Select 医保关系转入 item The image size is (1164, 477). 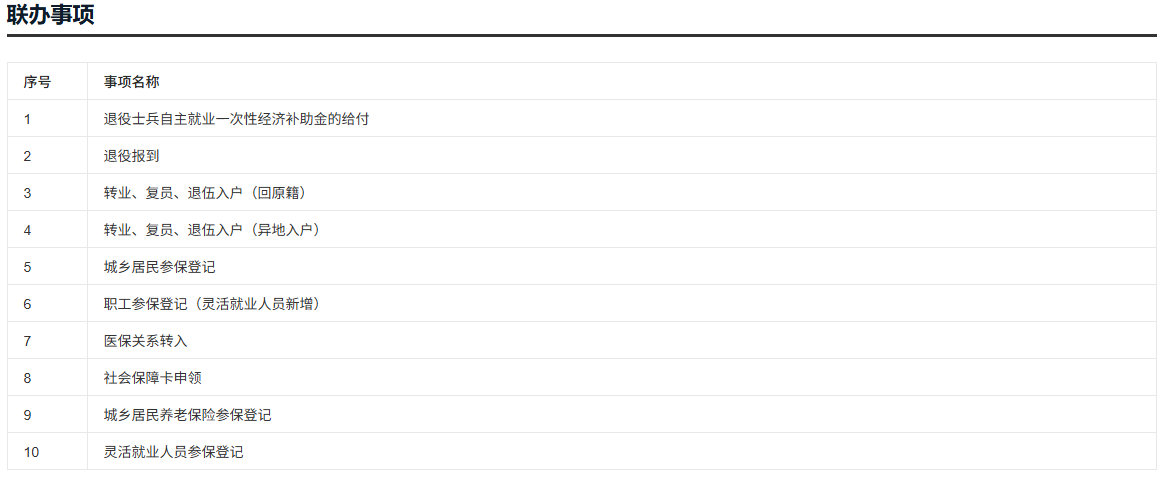[x=145, y=341]
